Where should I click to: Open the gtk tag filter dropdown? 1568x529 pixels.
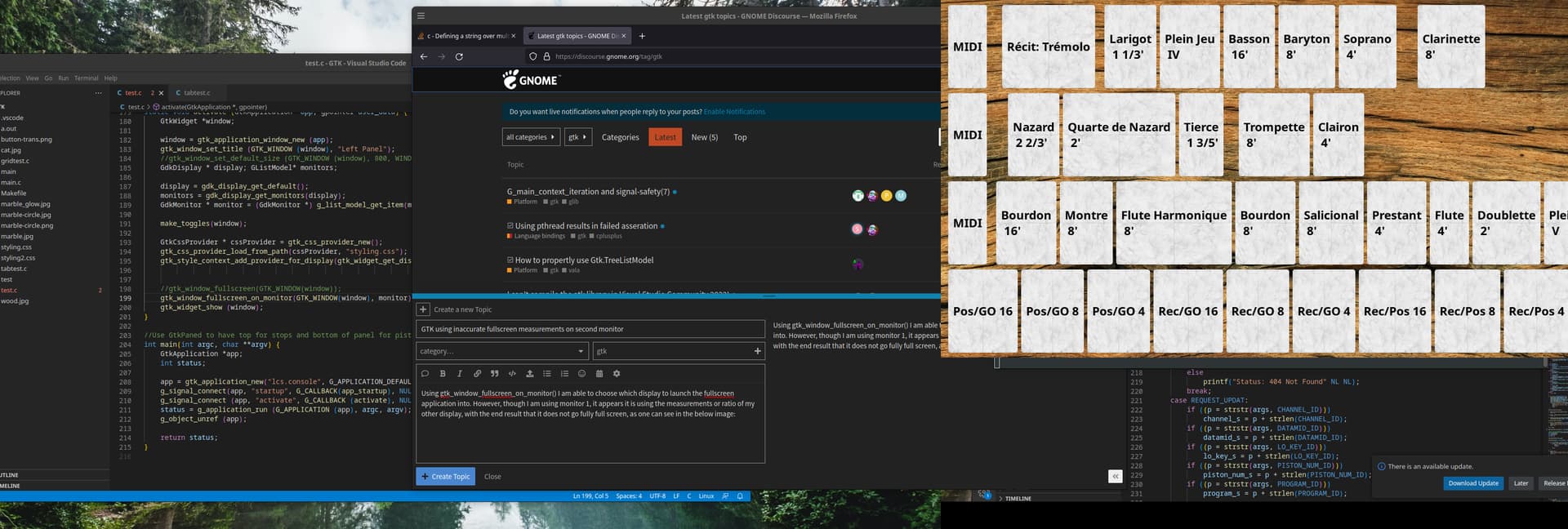click(577, 137)
